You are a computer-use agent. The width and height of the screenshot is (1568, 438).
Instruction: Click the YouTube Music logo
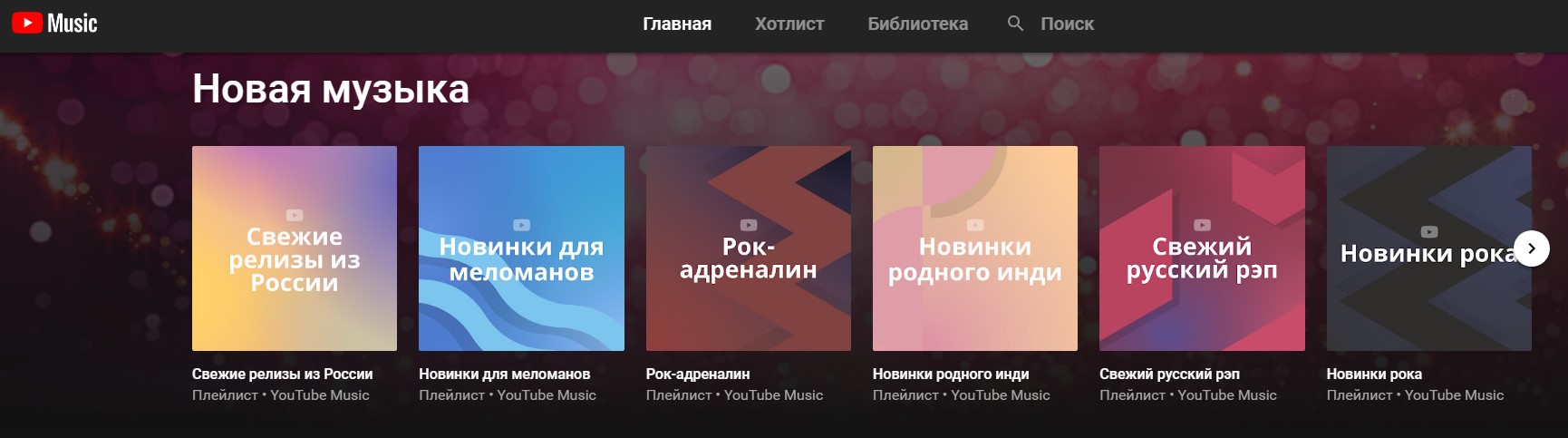pos(54,24)
